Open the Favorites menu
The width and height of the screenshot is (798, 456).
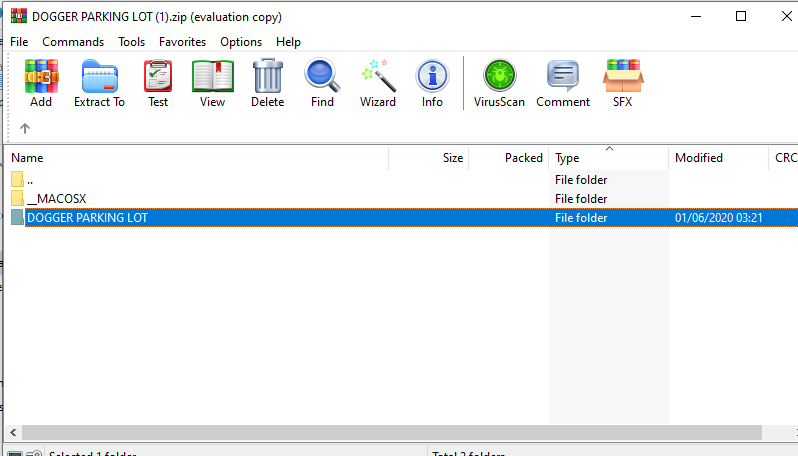pos(182,42)
